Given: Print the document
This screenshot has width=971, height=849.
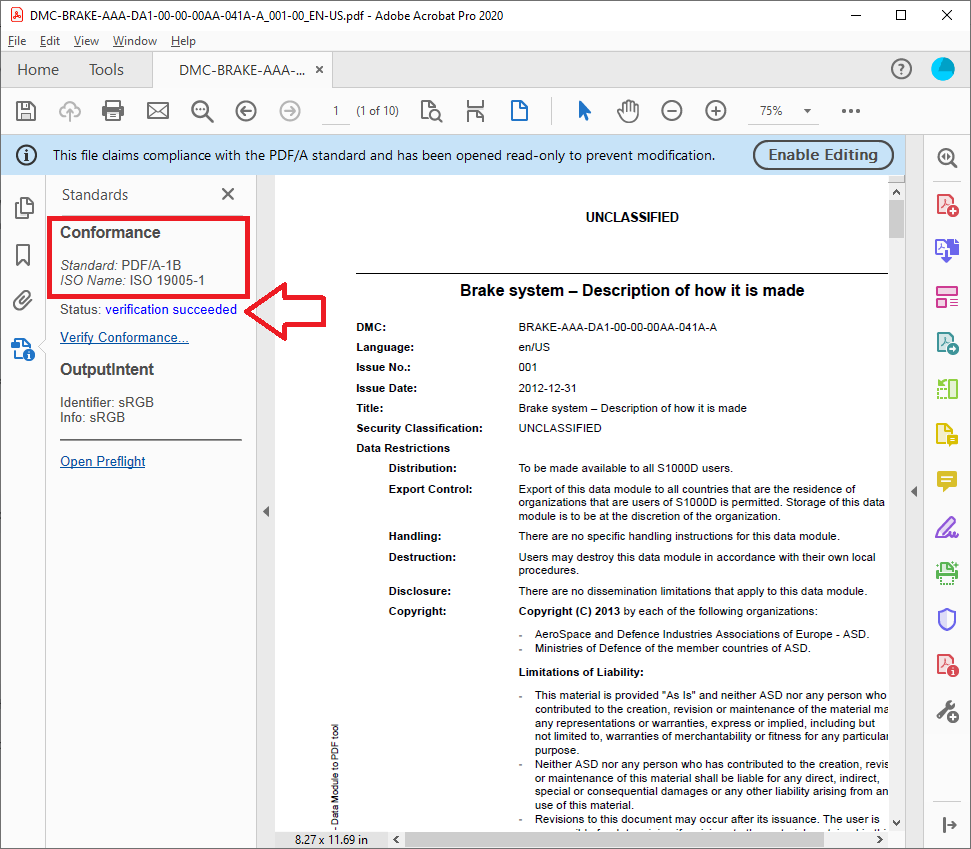Looking at the screenshot, I should coord(112,110).
